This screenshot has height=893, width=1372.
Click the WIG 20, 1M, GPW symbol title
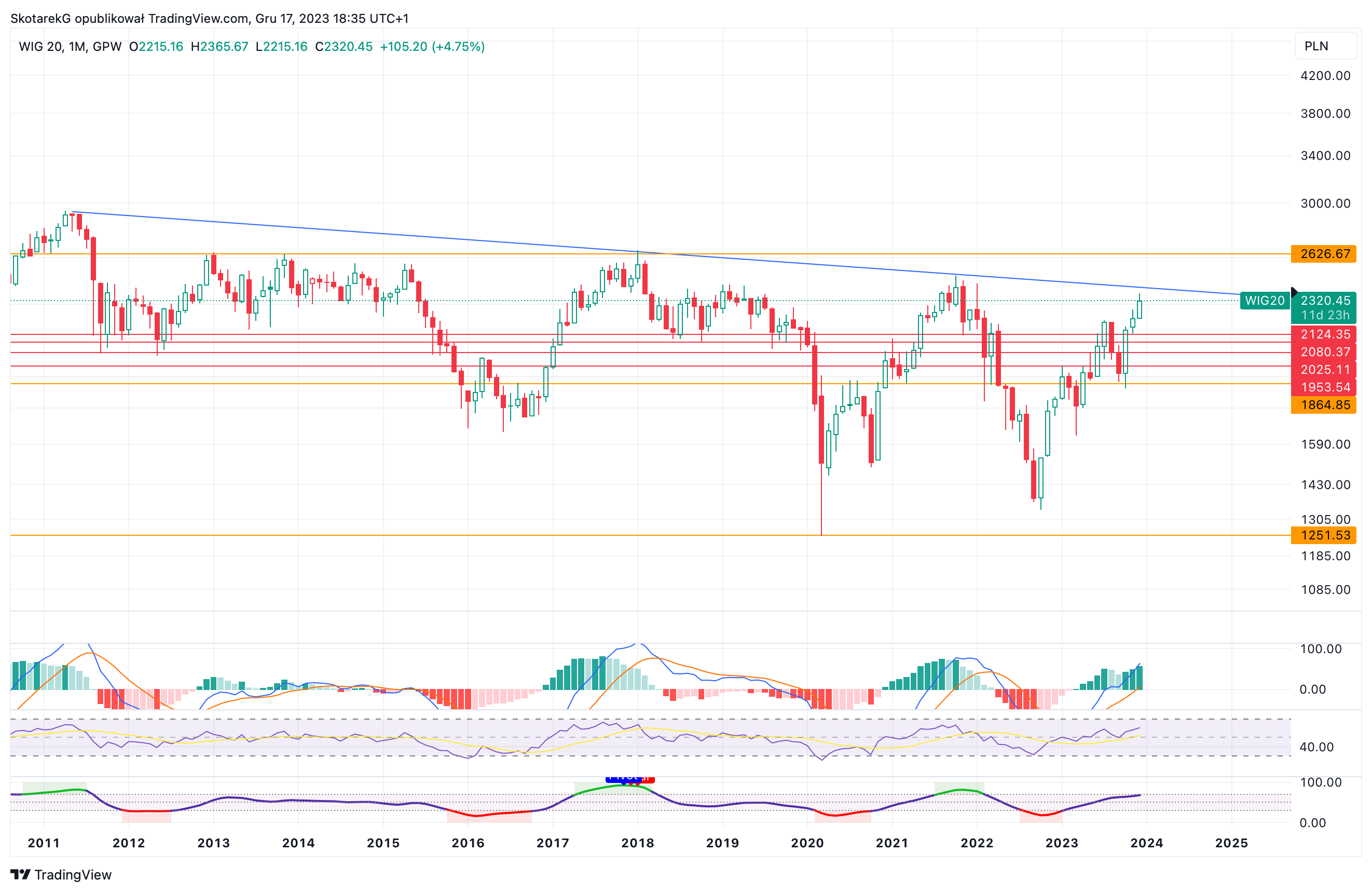coord(71,47)
